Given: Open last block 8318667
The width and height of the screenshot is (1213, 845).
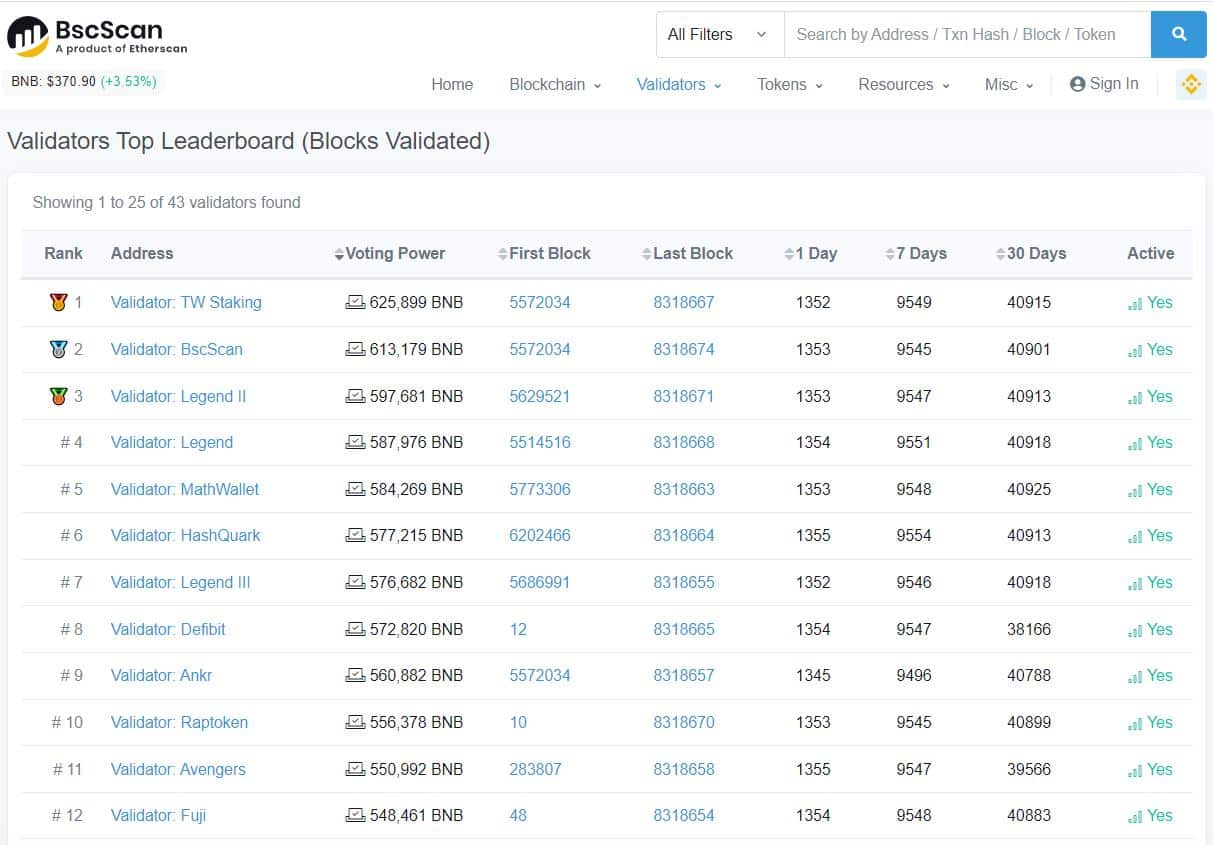Looking at the screenshot, I should coord(684,302).
